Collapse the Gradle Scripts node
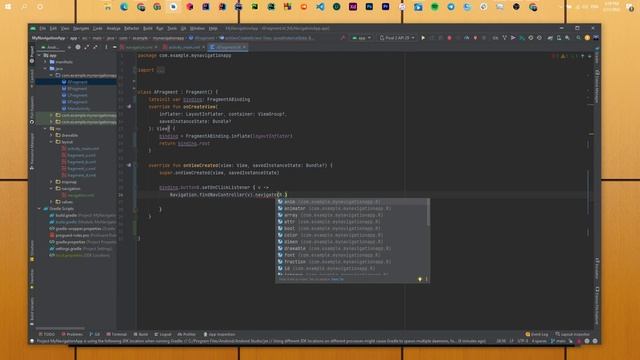This screenshot has height=360, width=640. [x=40, y=209]
